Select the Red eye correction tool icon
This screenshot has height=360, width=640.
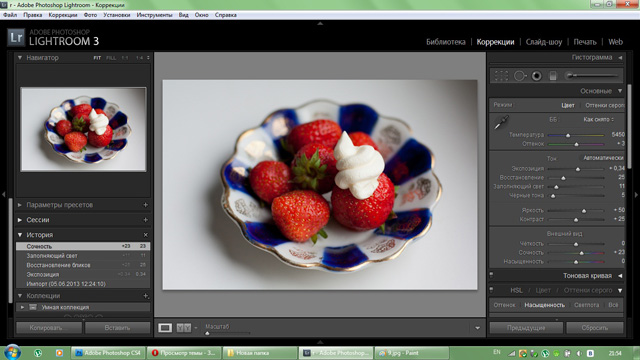pos(537,76)
